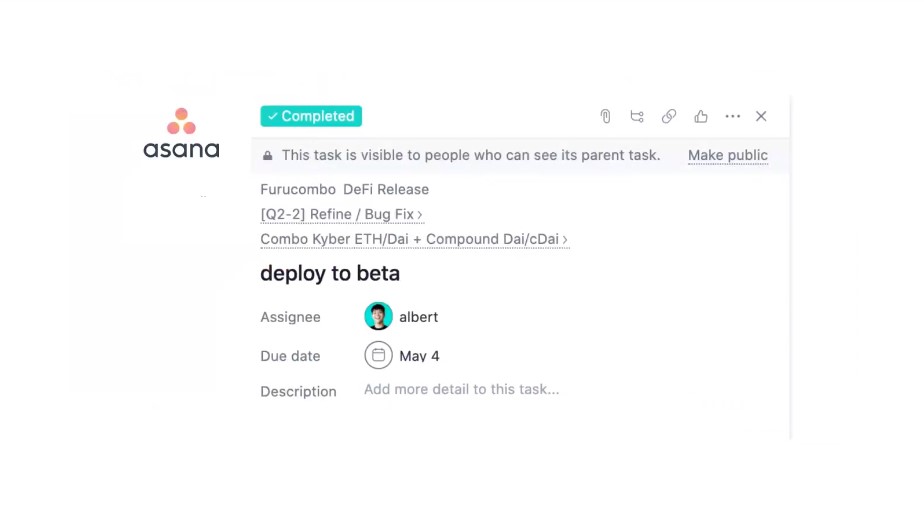The height and width of the screenshot is (523, 924).
Task: Click the subtask icon in the toolbar
Action: 637,116
